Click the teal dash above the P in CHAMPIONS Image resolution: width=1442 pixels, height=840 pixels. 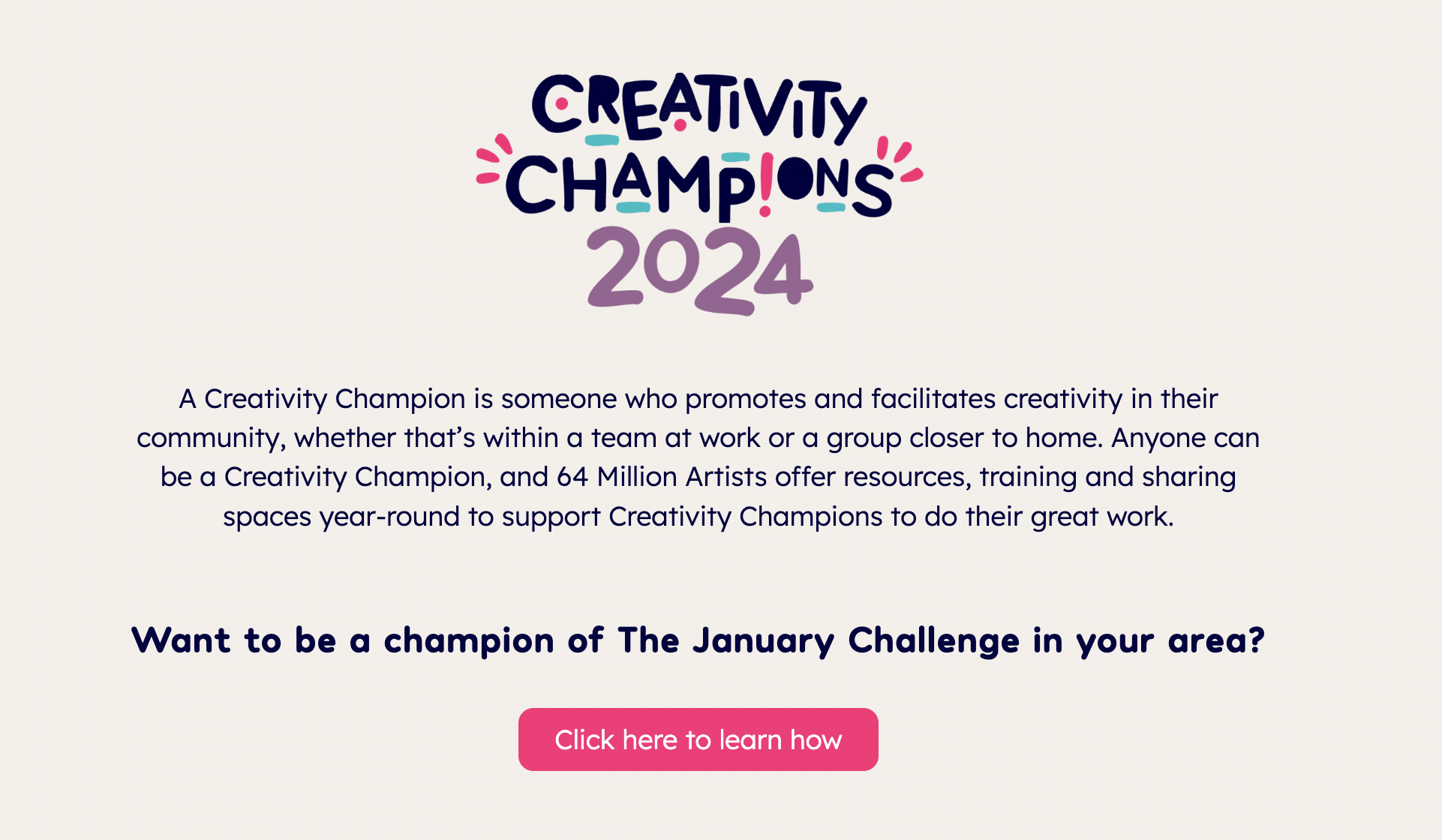[735, 157]
